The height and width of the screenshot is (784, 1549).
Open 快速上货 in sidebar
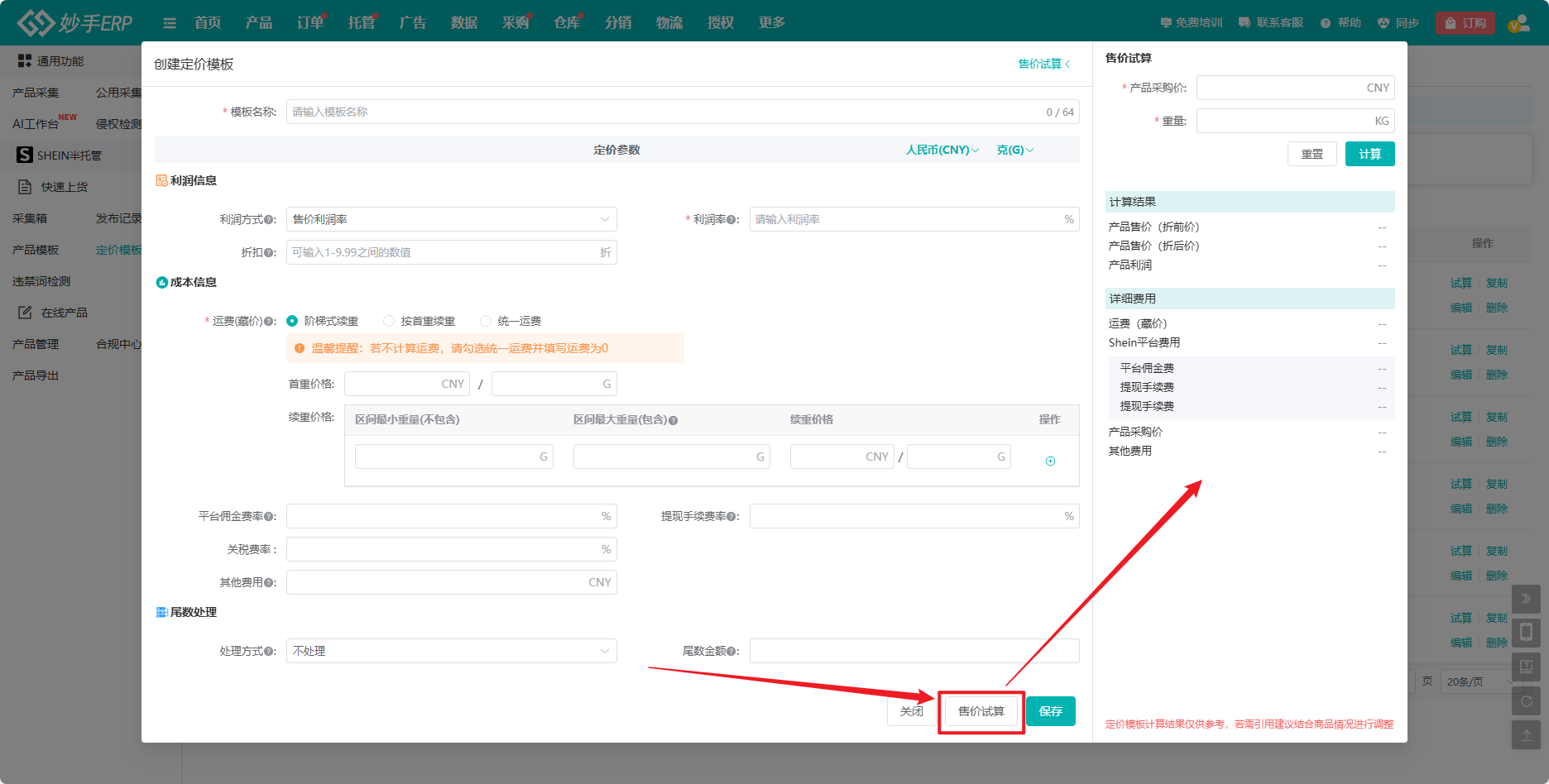[65, 187]
